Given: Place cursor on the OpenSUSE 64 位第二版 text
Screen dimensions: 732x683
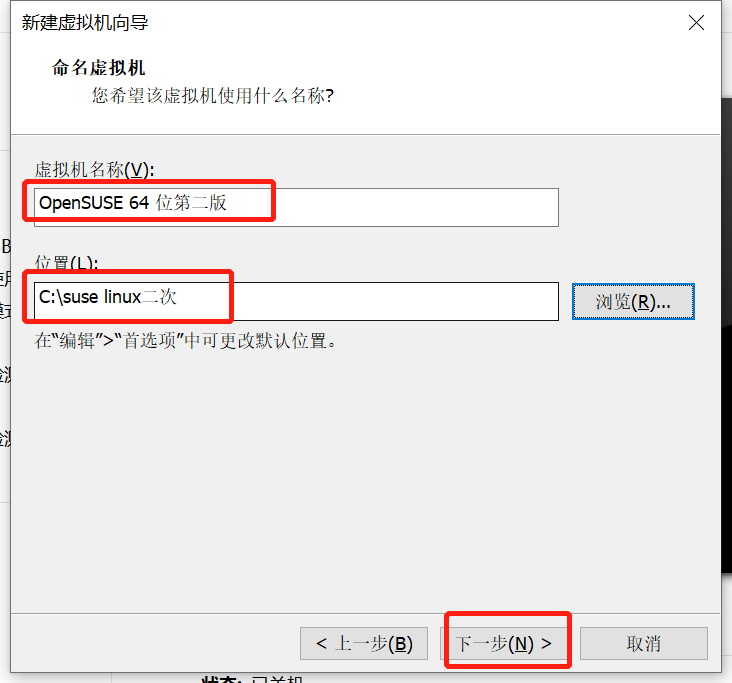Looking at the screenshot, I should [x=133, y=204].
